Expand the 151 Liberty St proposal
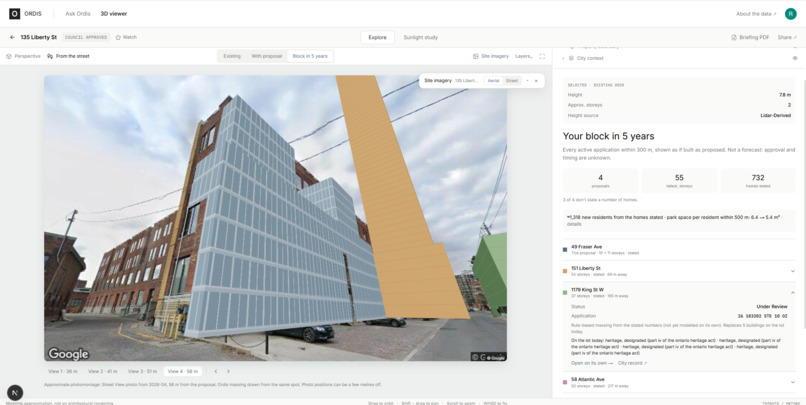The height and width of the screenshot is (405, 806). tap(793, 271)
